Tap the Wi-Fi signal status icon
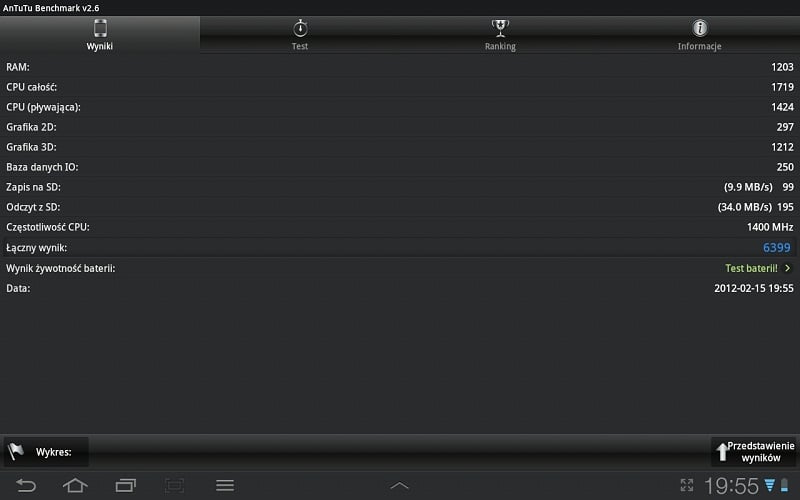The height and width of the screenshot is (500, 800). (x=770, y=485)
